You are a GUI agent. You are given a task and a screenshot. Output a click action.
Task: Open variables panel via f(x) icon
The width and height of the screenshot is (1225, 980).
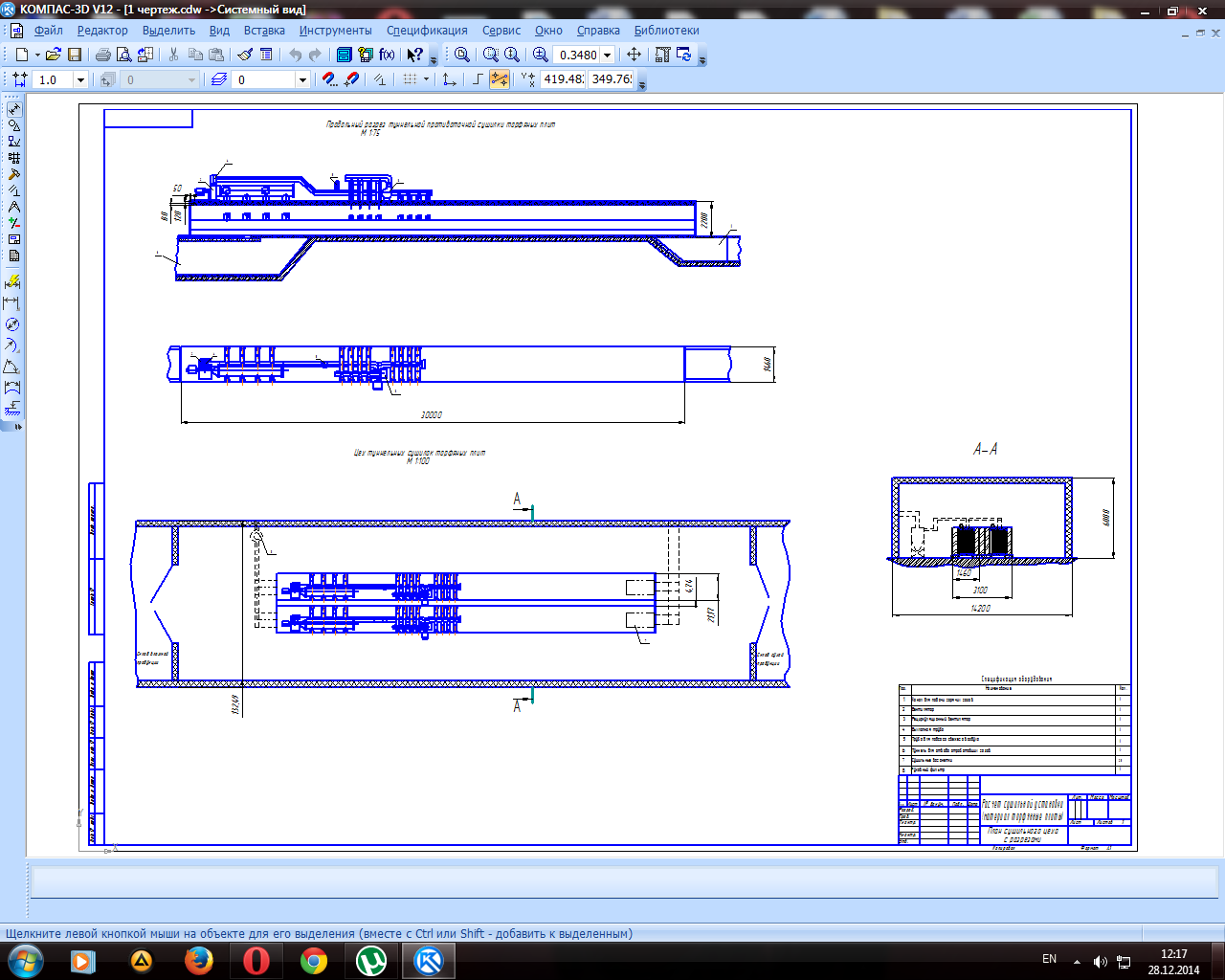tap(387, 55)
